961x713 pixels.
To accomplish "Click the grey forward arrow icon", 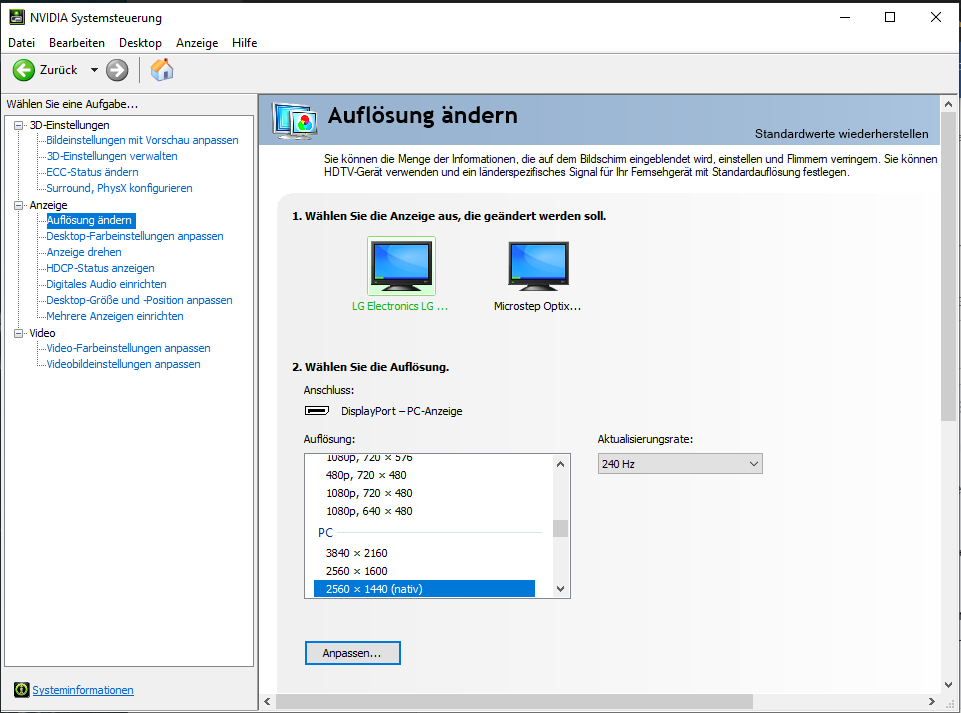I will pos(117,70).
